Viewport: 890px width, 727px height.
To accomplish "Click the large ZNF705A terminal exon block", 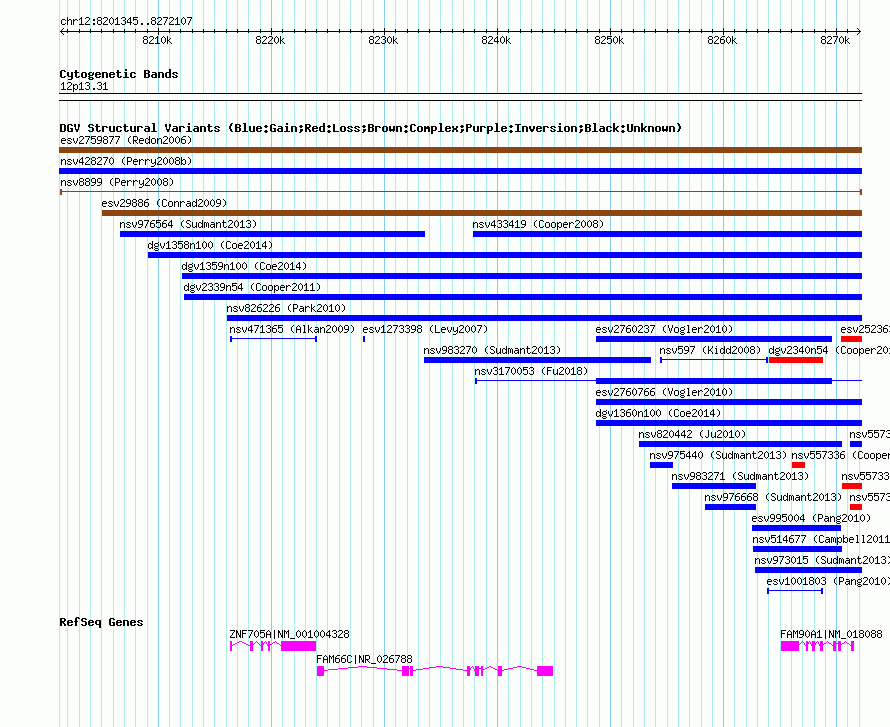I will (299, 646).
